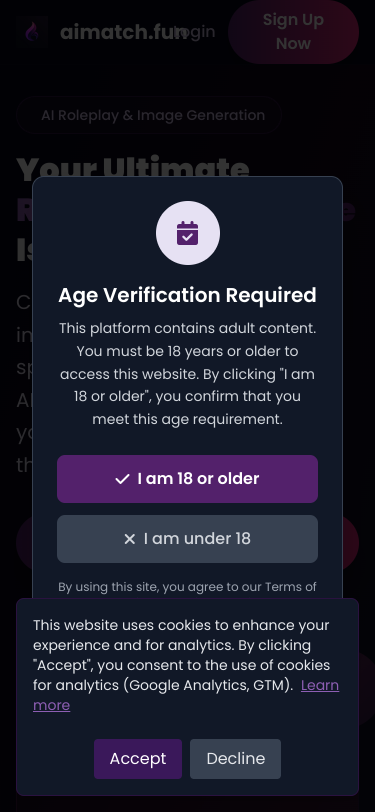Accept the cookie consent
This screenshot has width=375, height=812.
(x=138, y=759)
